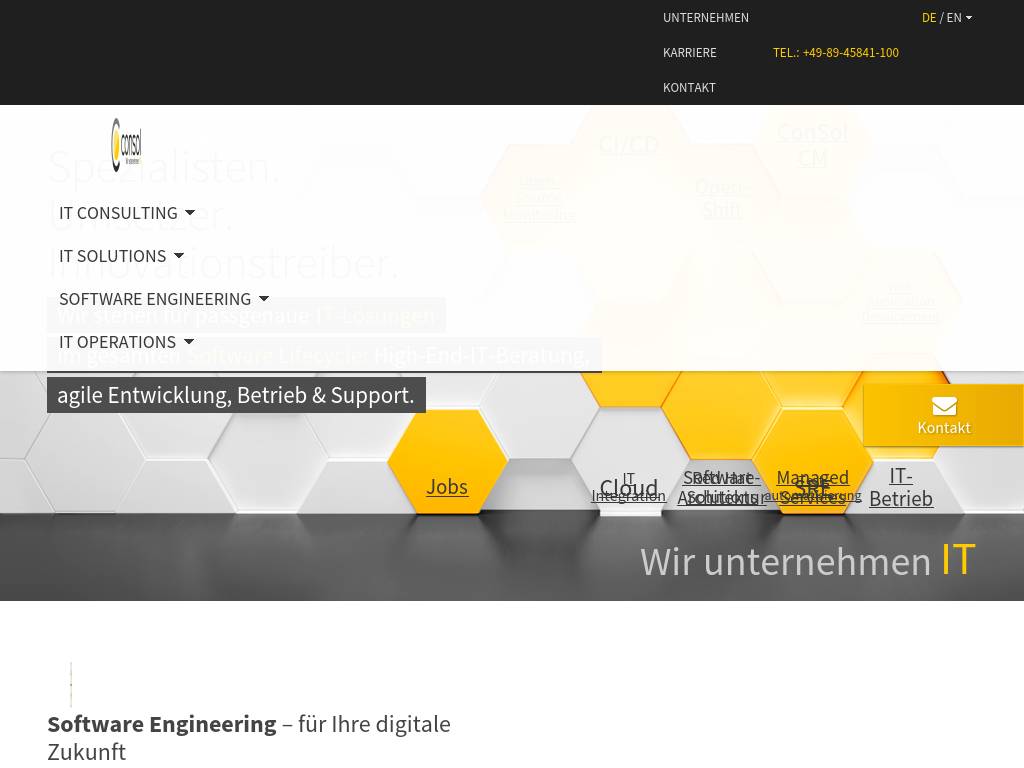Click the ConSol CM hexagon link

[812, 145]
